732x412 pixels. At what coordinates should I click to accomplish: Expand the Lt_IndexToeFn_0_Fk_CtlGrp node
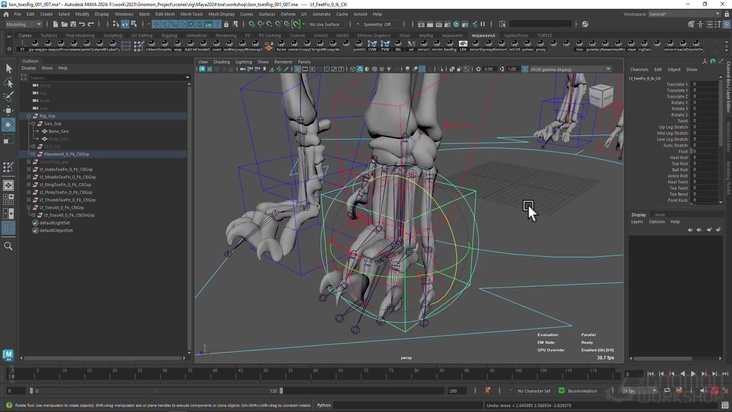28,169
